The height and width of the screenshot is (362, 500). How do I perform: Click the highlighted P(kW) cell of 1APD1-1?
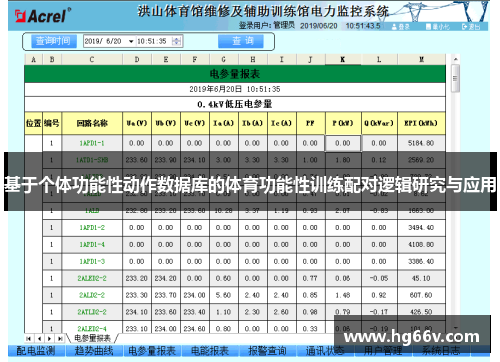point(343,143)
